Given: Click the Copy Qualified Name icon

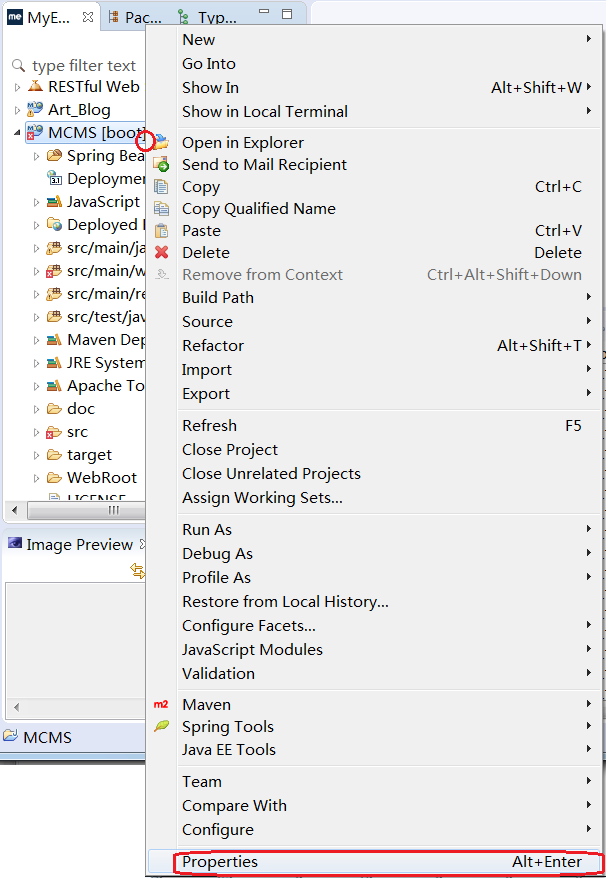Looking at the screenshot, I should 161,209.
